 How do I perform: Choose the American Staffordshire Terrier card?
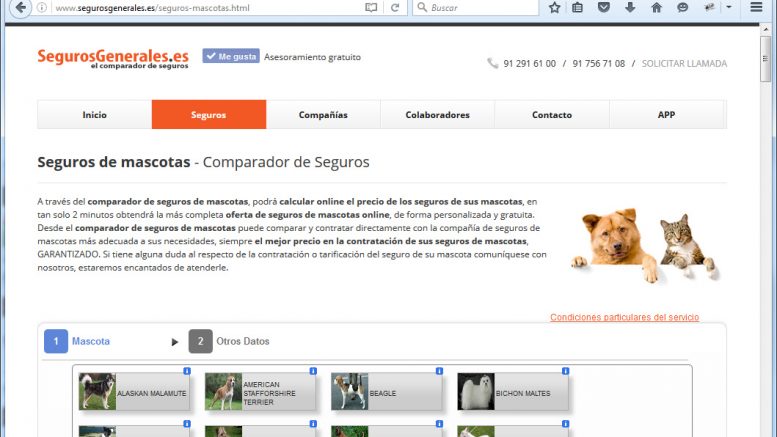click(x=260, y=392)
